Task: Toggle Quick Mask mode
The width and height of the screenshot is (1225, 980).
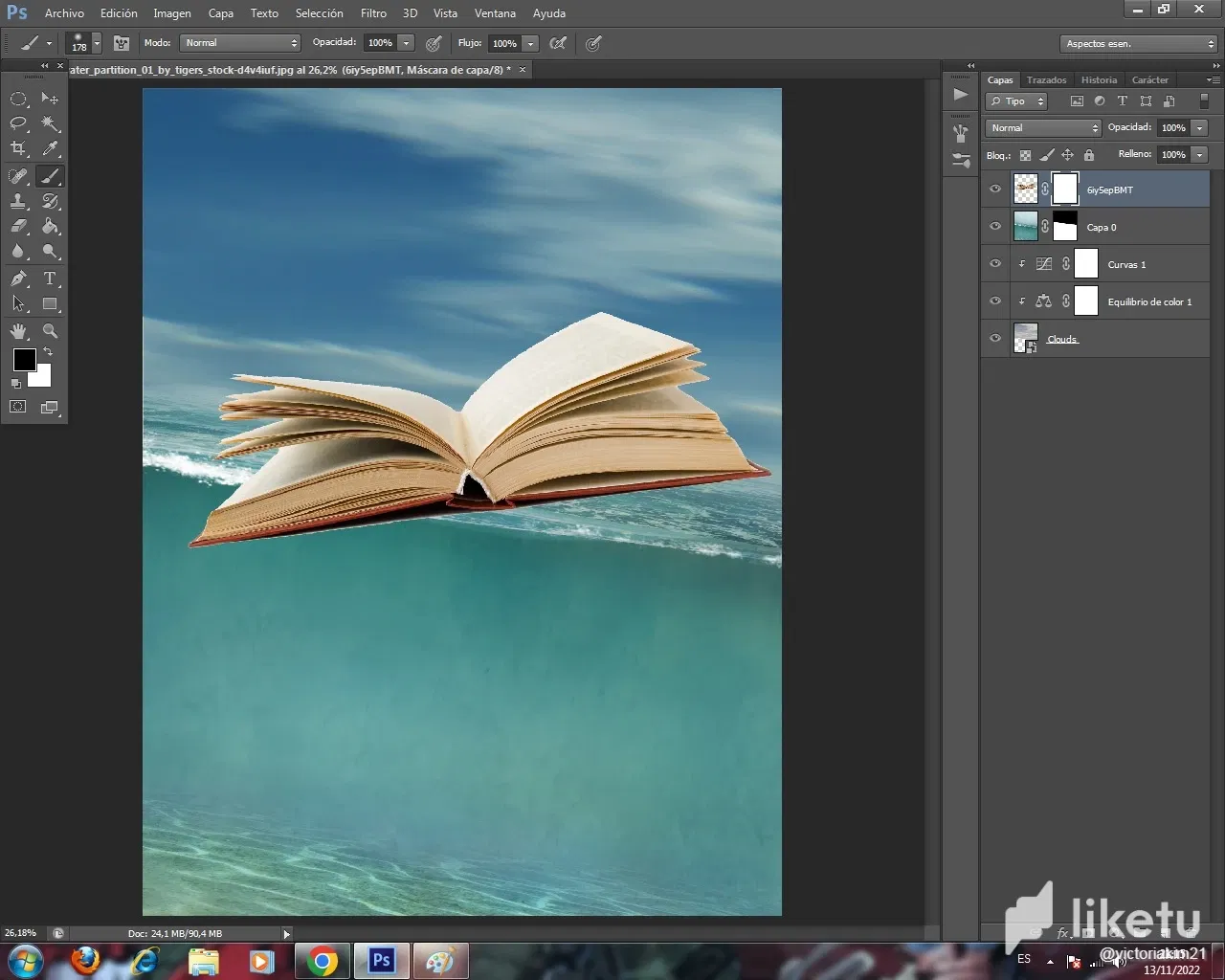Action: tap(18, 407)
